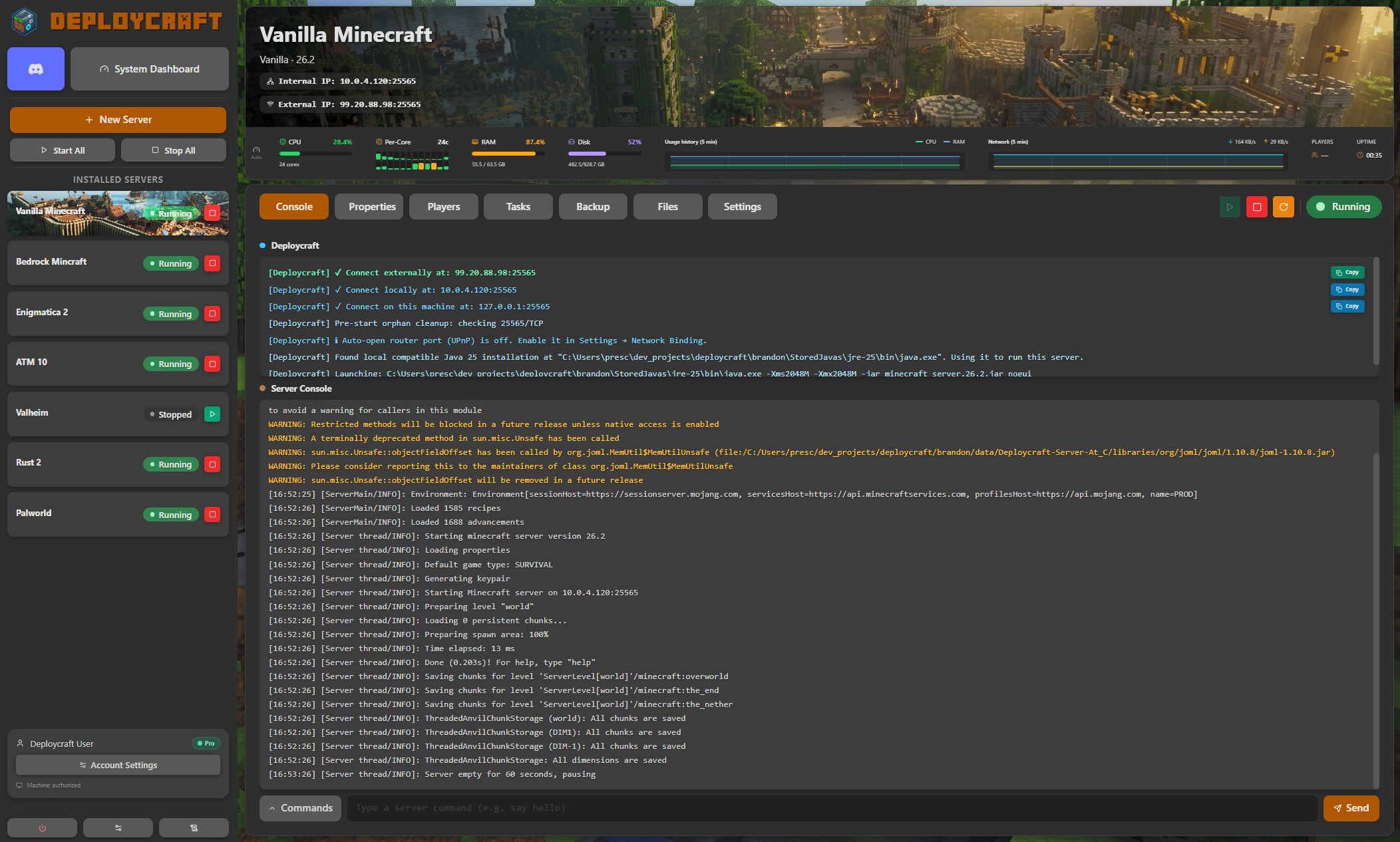This screenshot has height=842, width=1400.
Task: Click the red stop server button in header
Action: 1257,207
